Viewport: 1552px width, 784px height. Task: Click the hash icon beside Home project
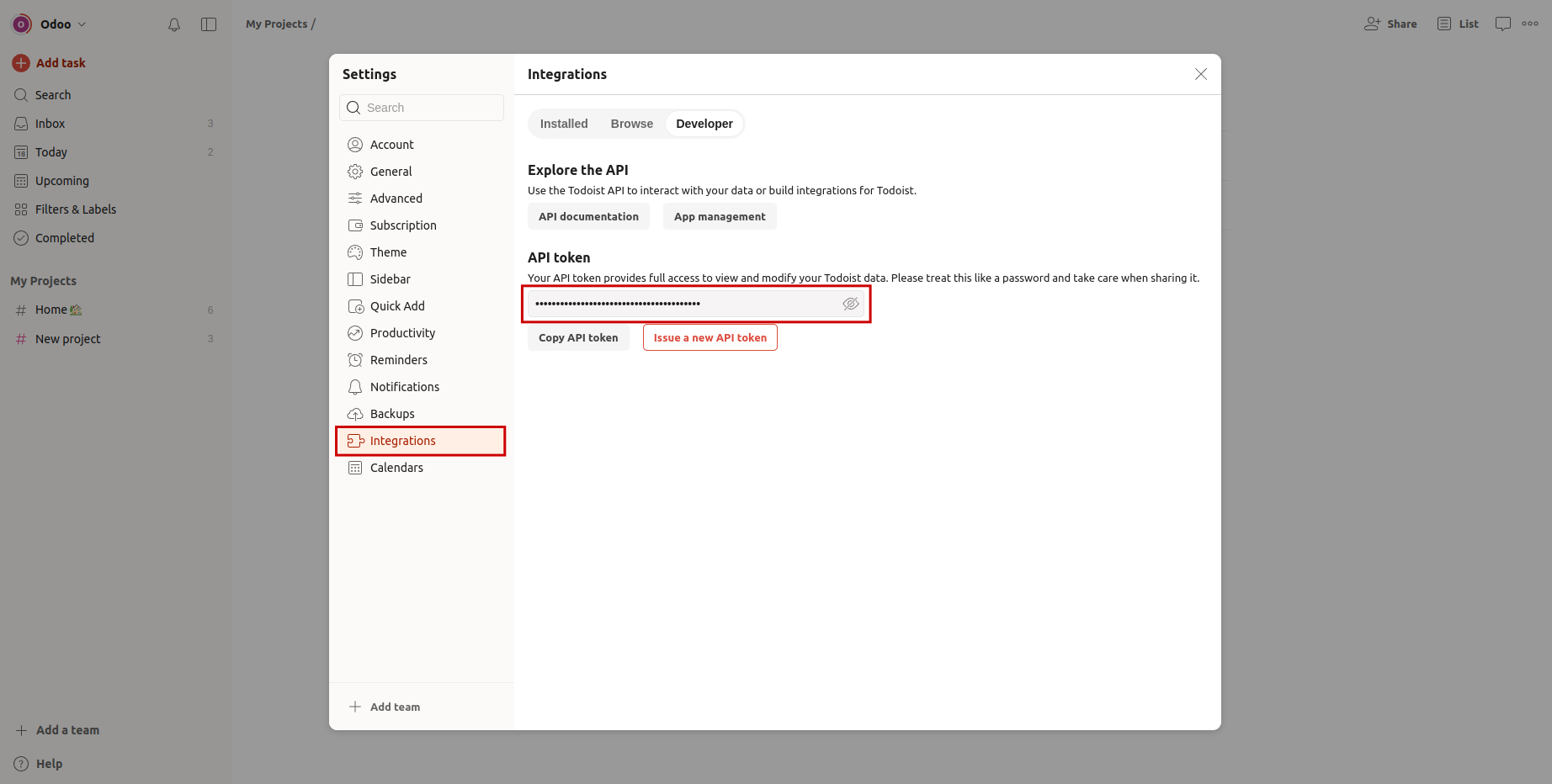[x=21, y=310]
